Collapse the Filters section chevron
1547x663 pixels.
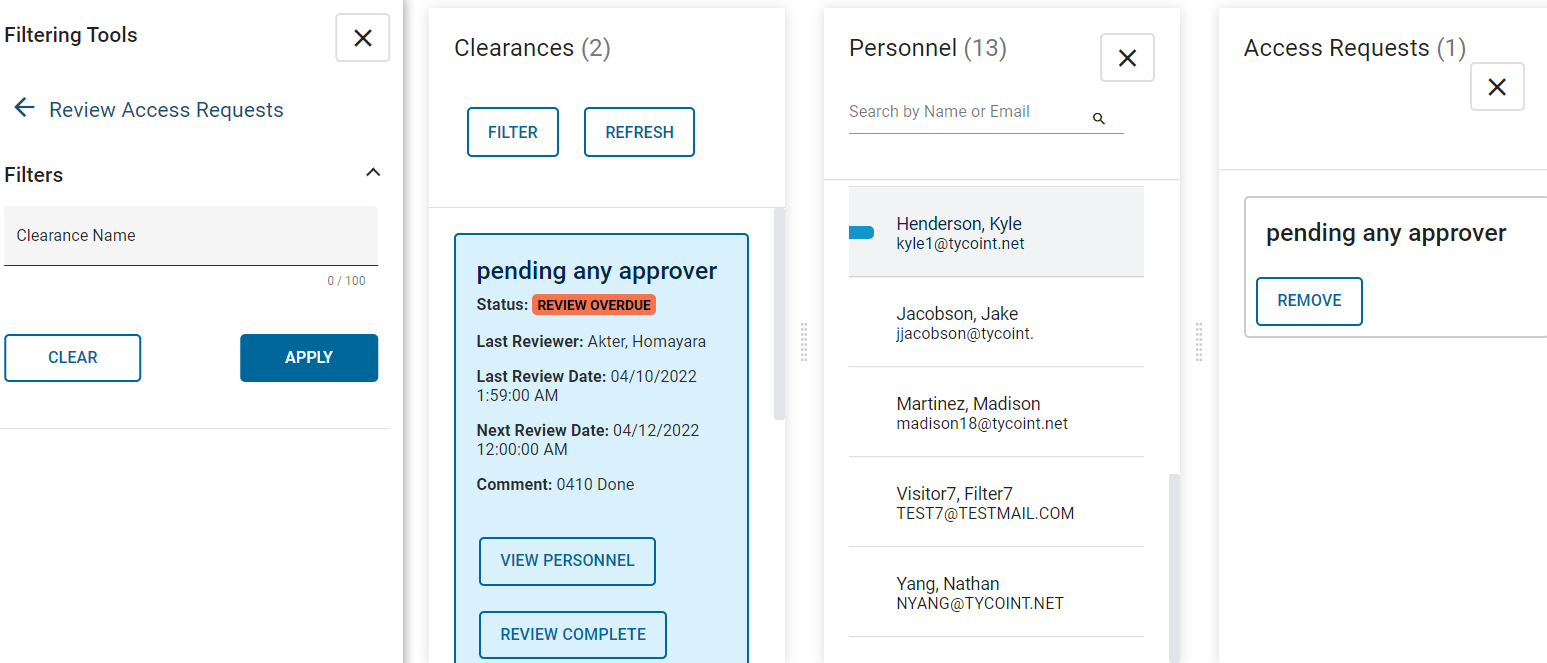tap(373, 173)
